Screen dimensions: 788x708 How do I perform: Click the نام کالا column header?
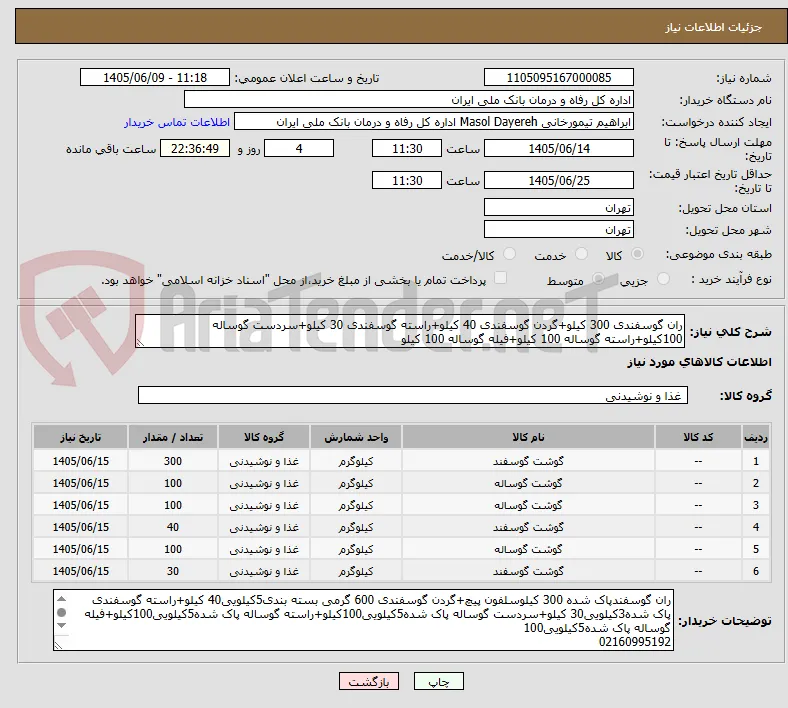528,437
